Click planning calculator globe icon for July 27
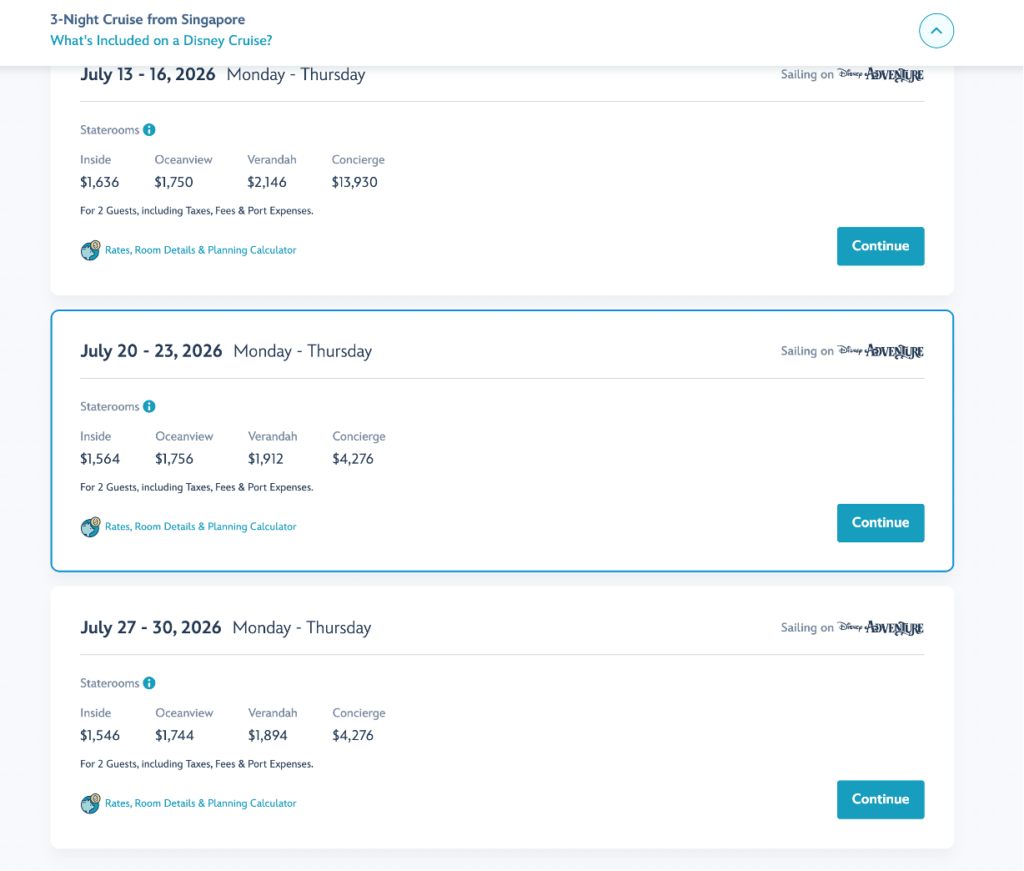The width and height of the screenshot is (1024, 871). pos(91,803)
